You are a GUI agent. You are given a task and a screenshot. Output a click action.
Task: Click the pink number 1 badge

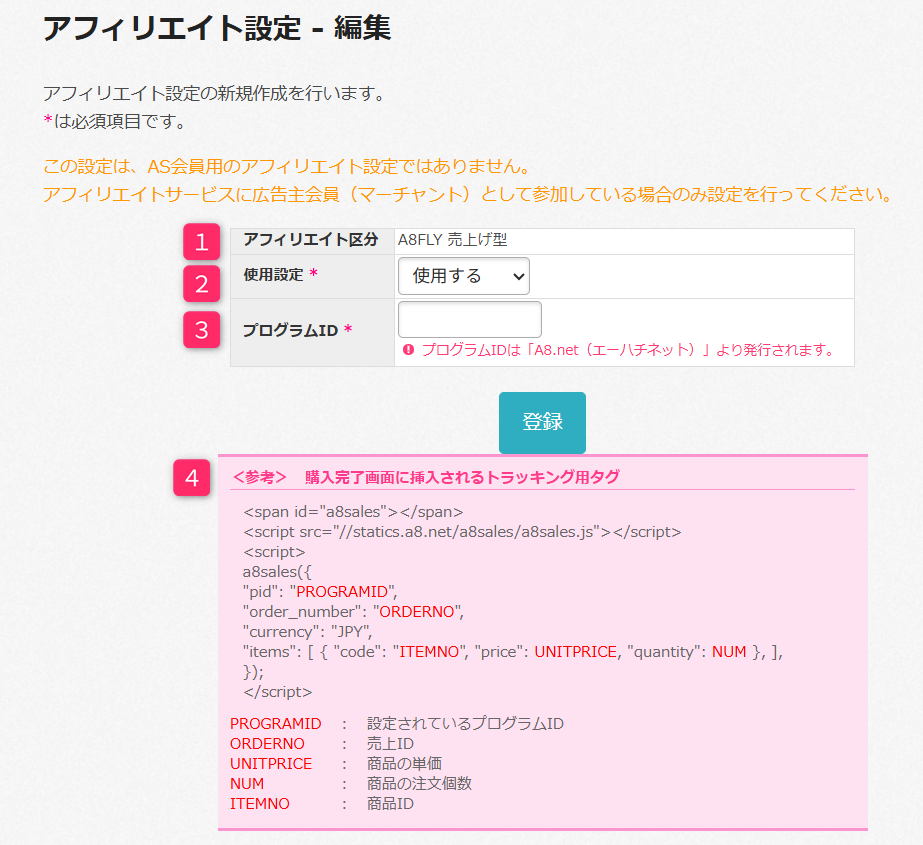(x=201, y=242)
